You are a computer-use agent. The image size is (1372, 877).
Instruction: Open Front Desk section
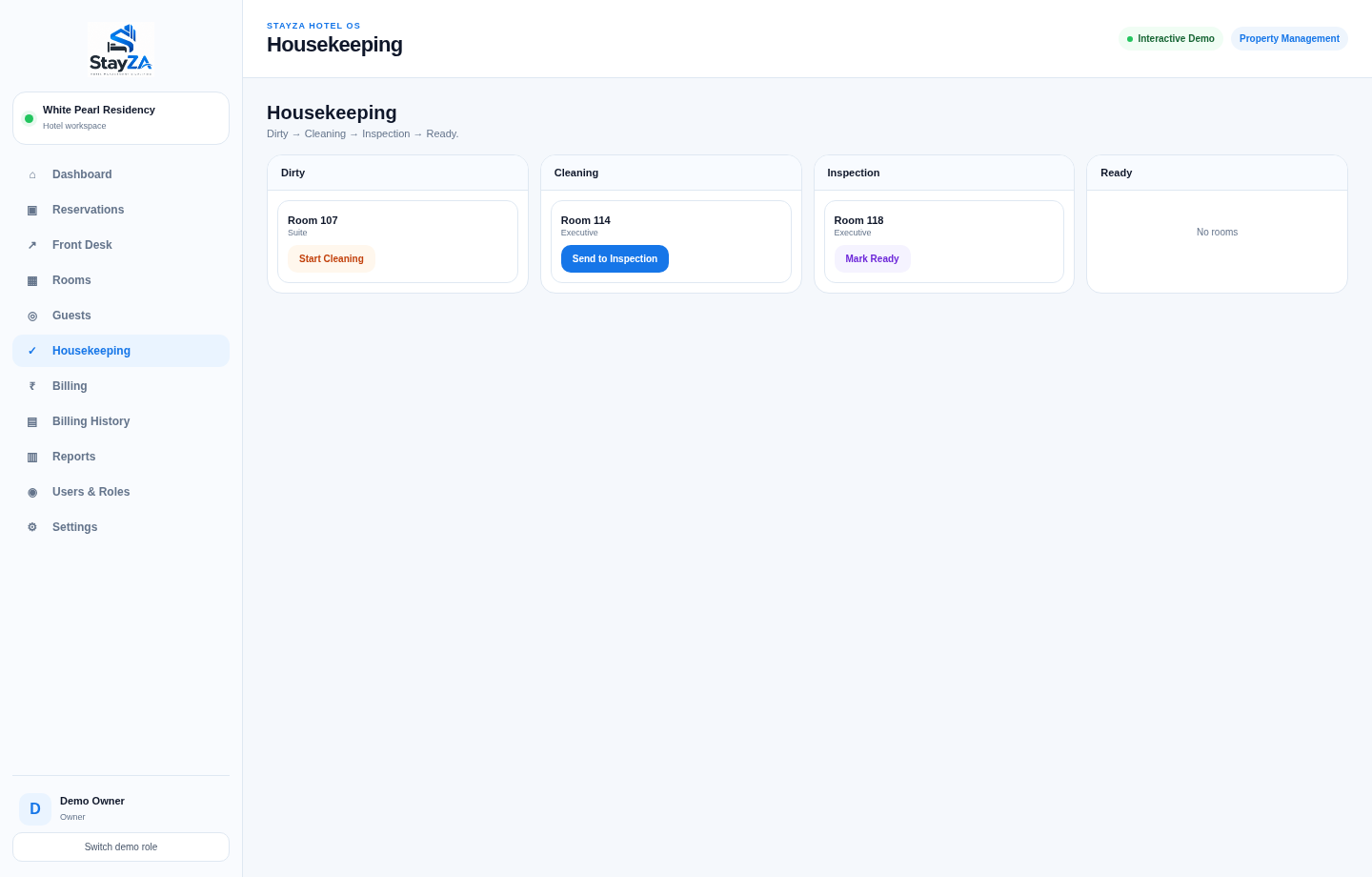(x=121, y=245)
